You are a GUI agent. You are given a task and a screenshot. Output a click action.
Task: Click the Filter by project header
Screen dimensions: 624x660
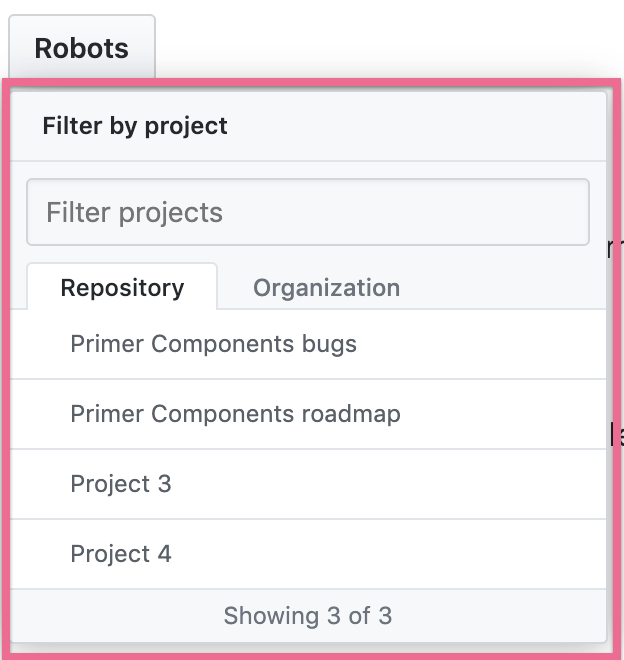[135, 126]
